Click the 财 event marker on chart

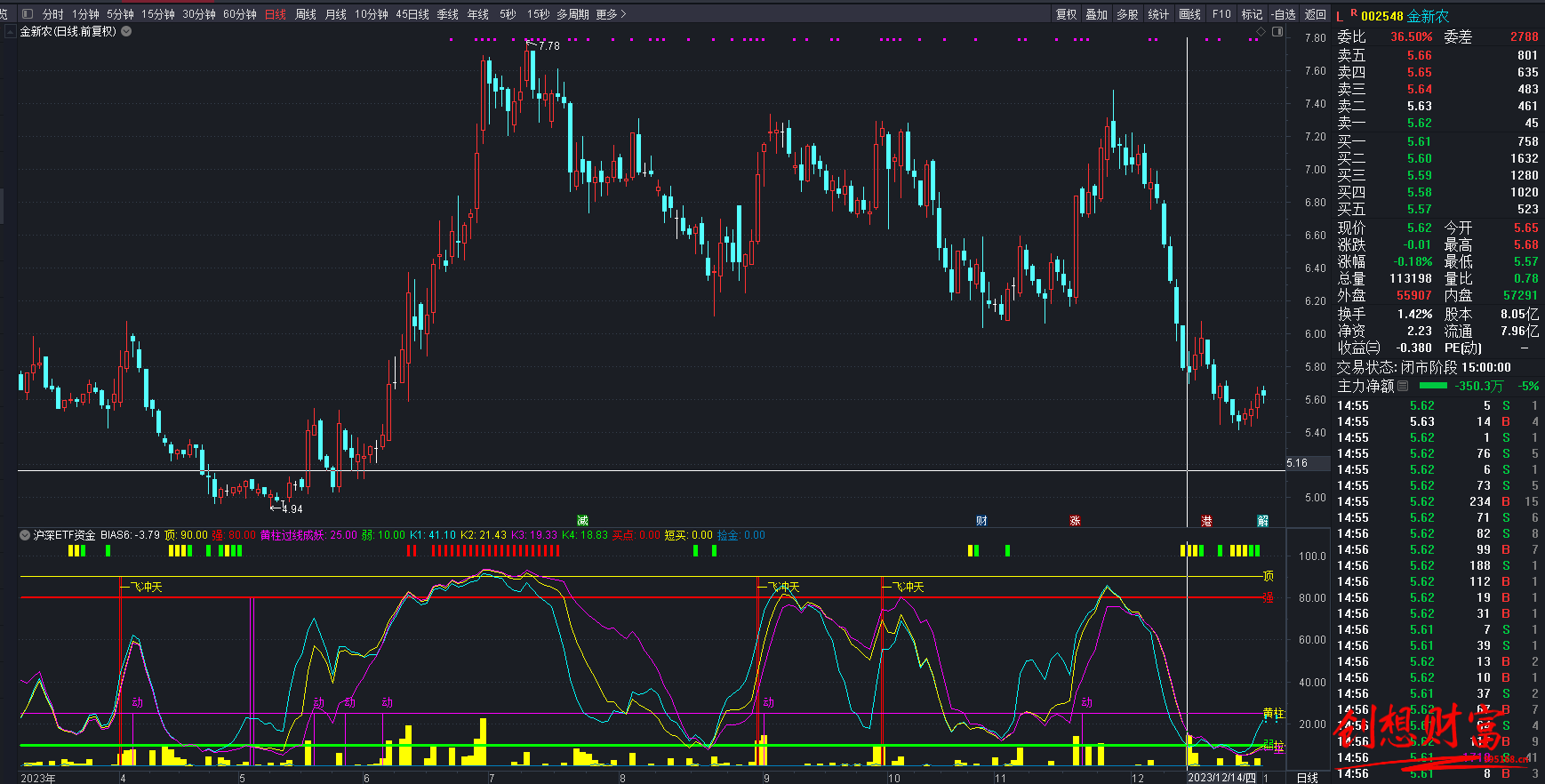(x=981, y=521)
